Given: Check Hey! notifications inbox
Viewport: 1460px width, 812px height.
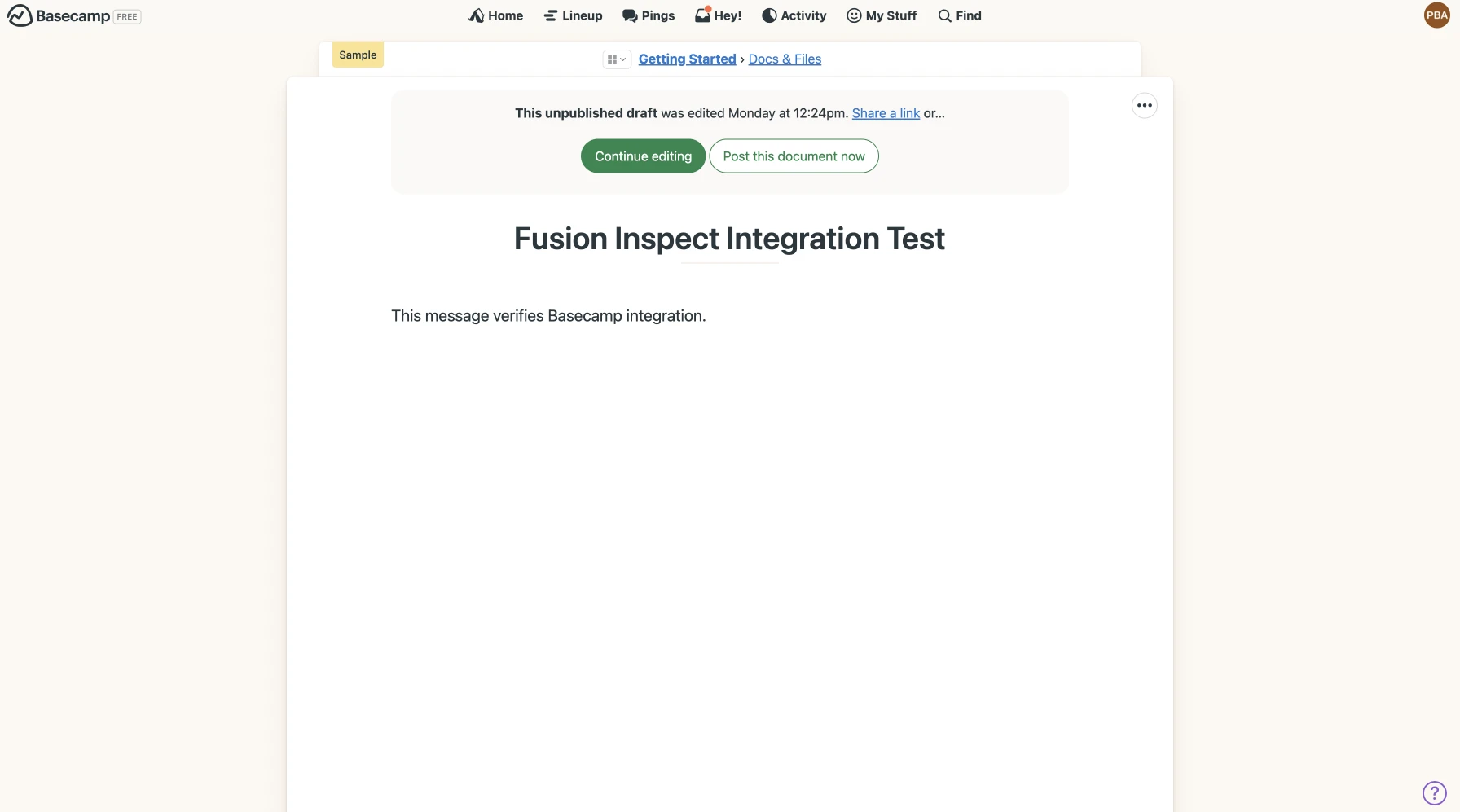Looking at the screenshot, I should point(718,15).
